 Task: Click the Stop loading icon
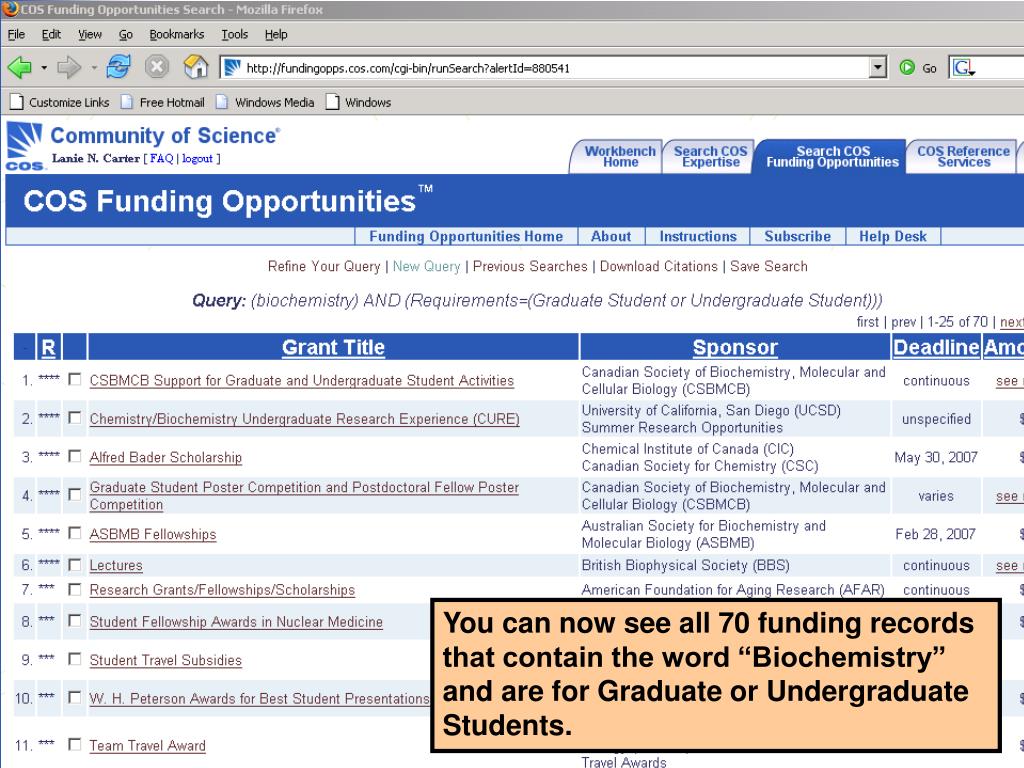[157, 67]
